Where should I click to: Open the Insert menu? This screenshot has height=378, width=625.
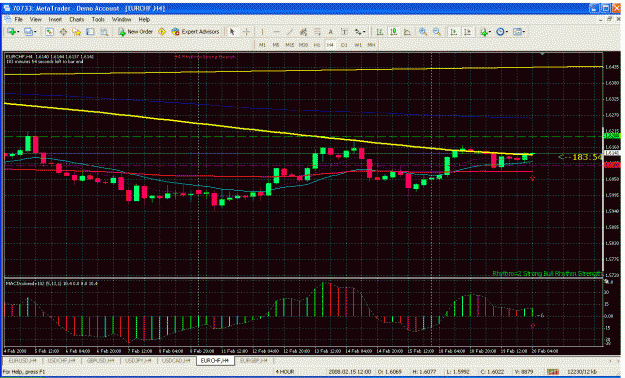point(55,19)
